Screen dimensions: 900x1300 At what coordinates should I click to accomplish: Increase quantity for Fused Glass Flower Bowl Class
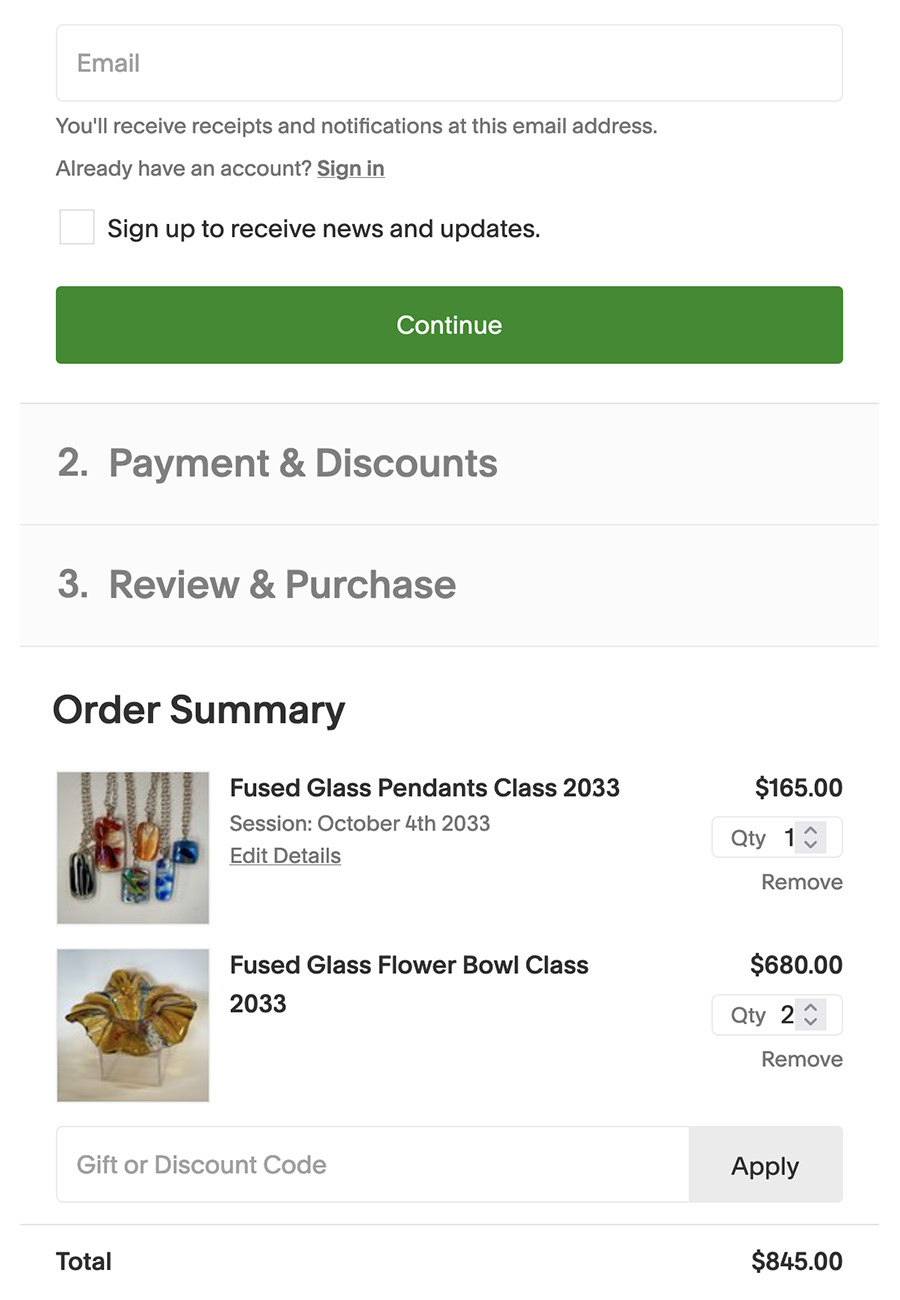[x=811, y=1007]
